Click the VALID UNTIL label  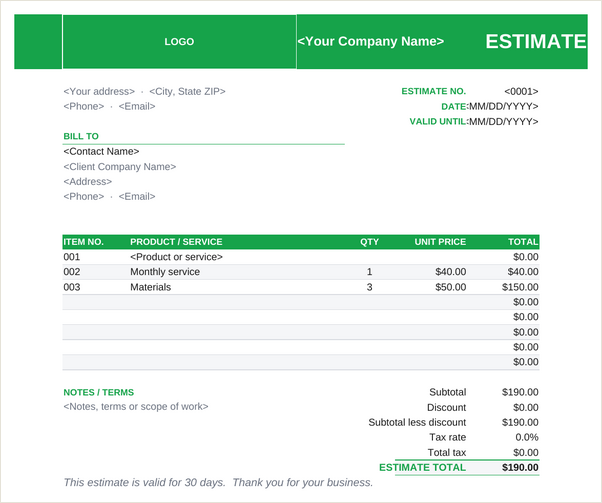[x=438, y=122]
